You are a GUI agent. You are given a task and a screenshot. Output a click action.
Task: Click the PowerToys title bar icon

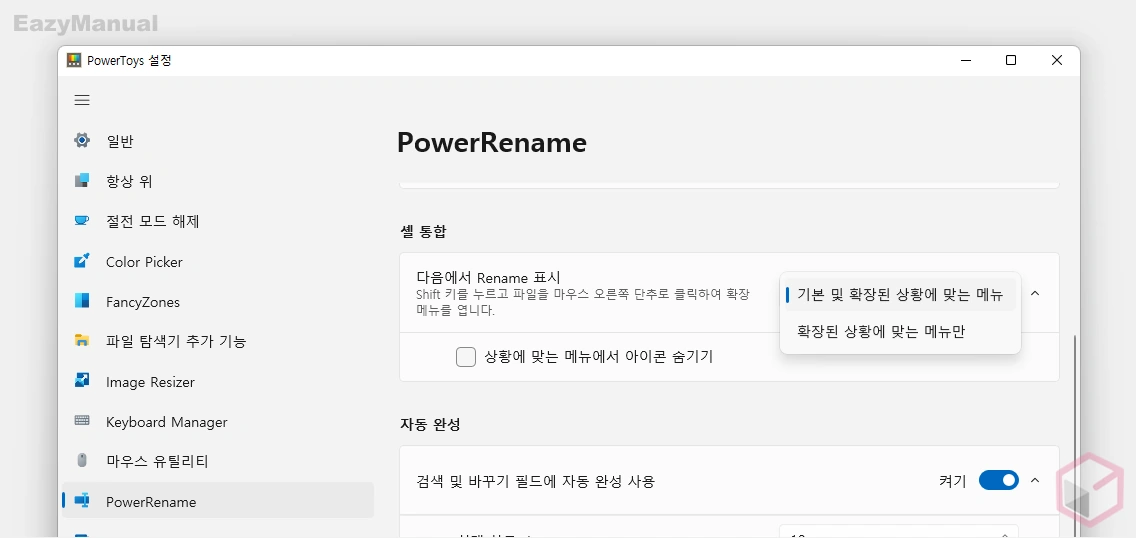click(x=73, y=61)
